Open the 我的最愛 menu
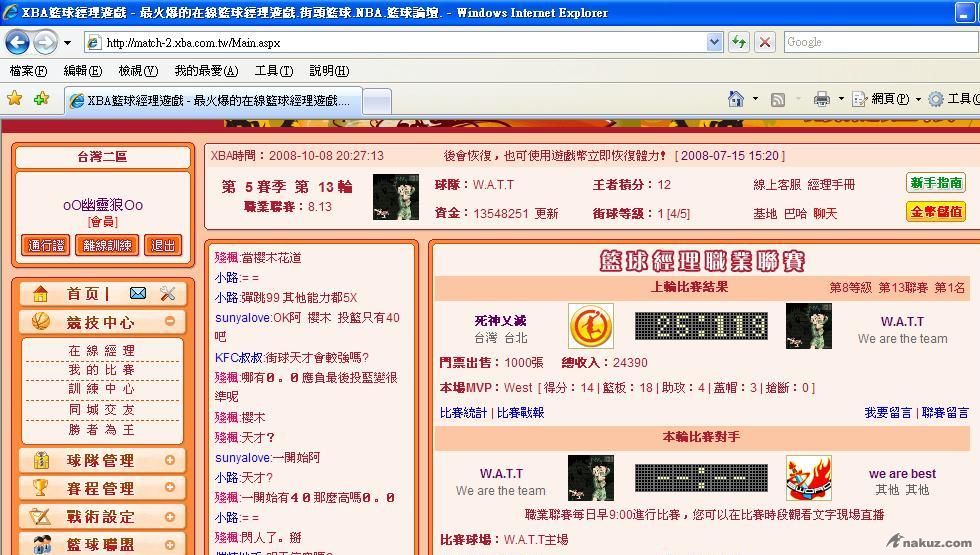The width and height of the screenshot is (980, 555). [205, 71]
